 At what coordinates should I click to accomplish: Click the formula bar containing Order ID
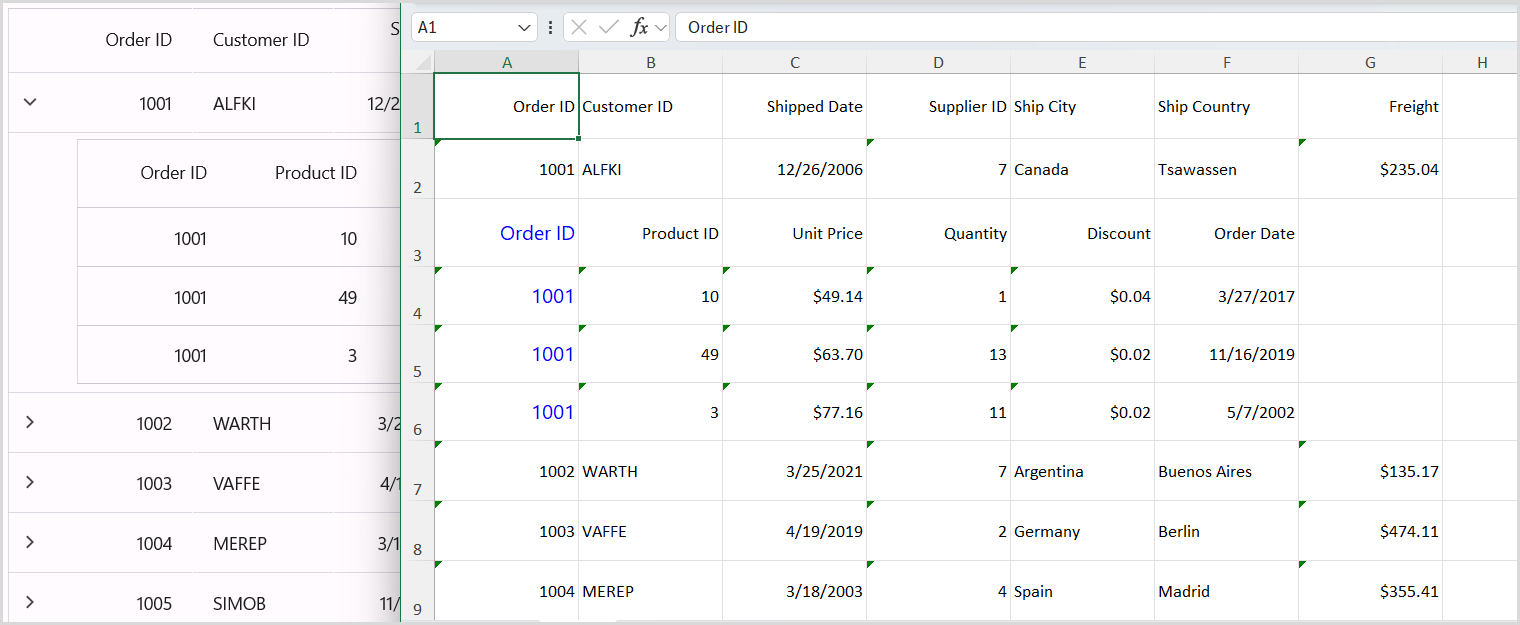pos(1097,27)
